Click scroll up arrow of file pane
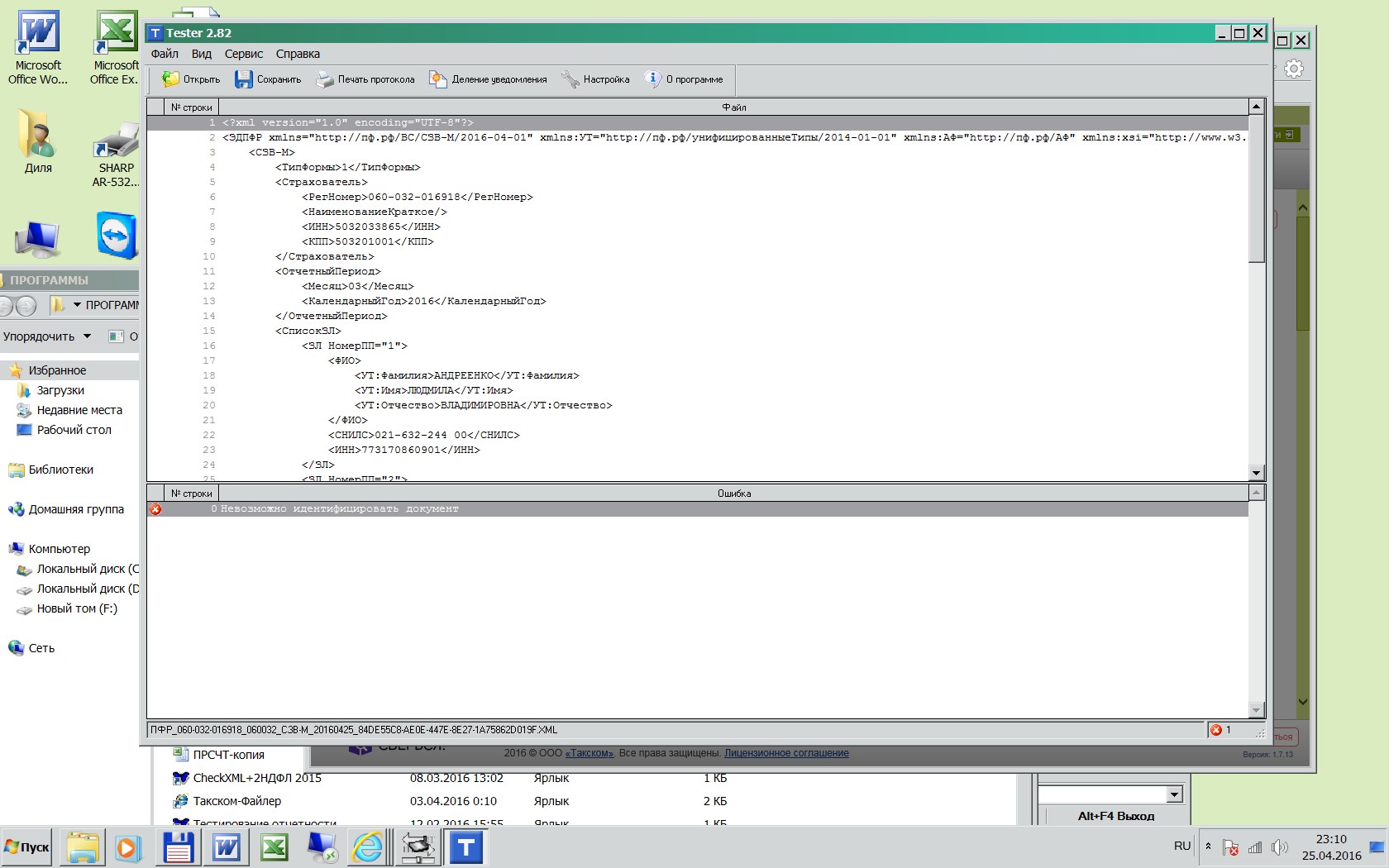Image resolution: width=1389 pixels, height=868 pixels. tap(1257, 107)
